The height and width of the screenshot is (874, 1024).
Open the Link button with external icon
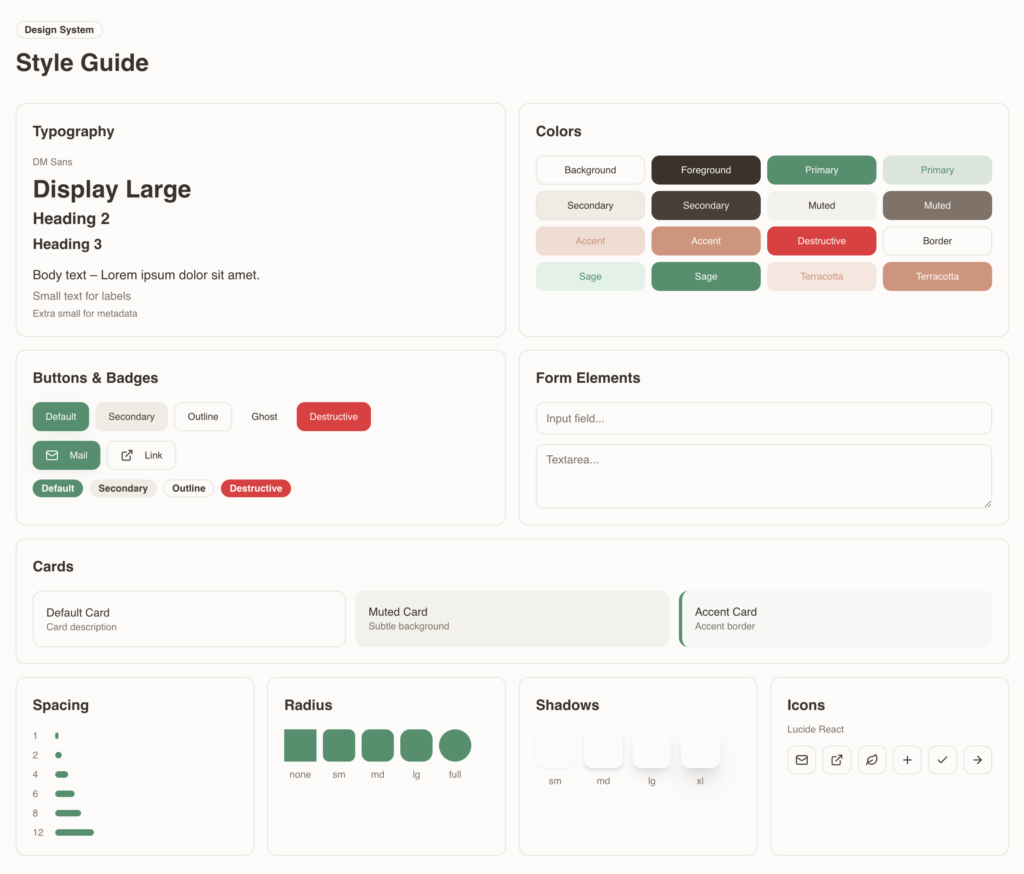(x=141, y=455)
